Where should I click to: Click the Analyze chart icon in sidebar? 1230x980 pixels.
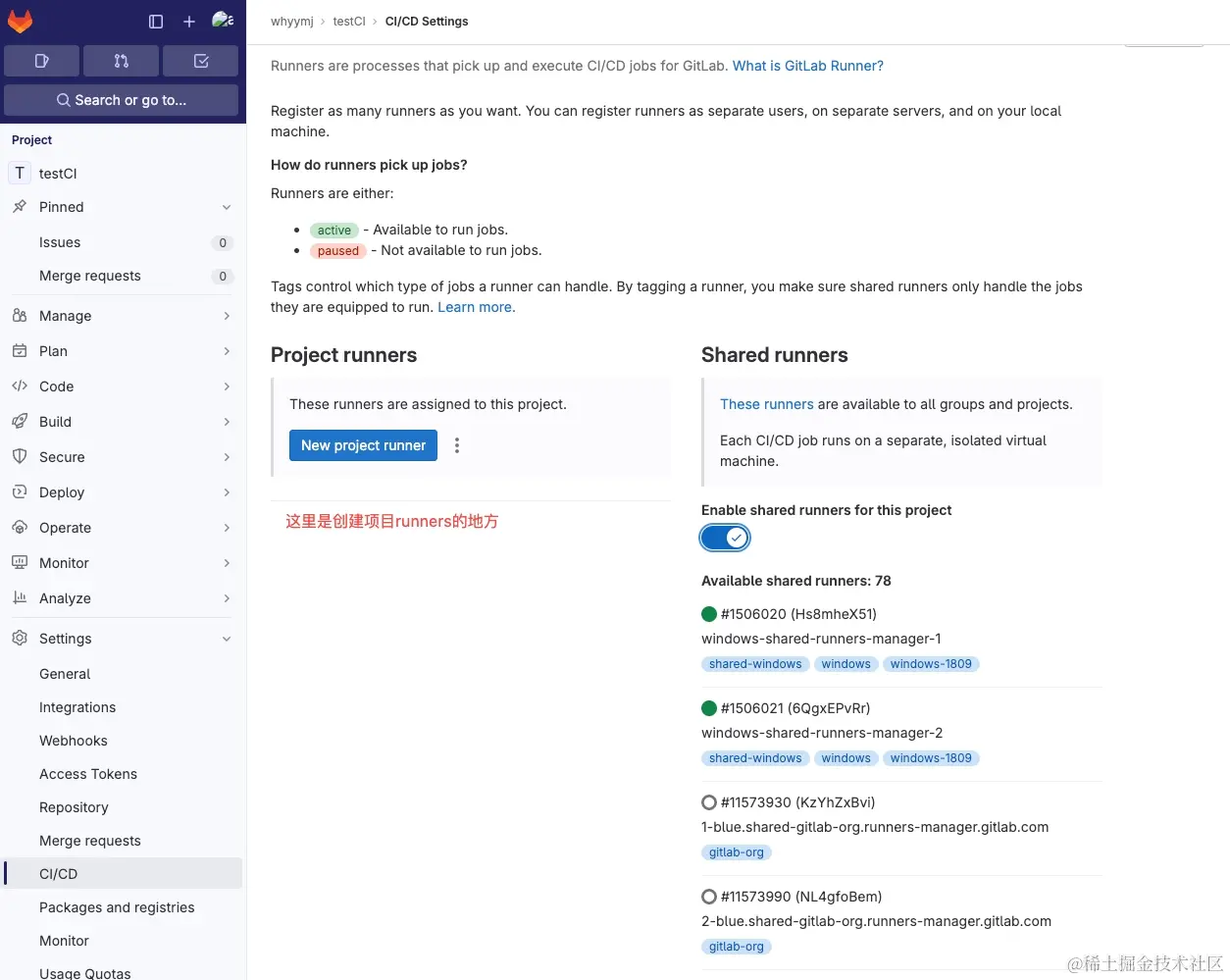[x=19, y=598]
